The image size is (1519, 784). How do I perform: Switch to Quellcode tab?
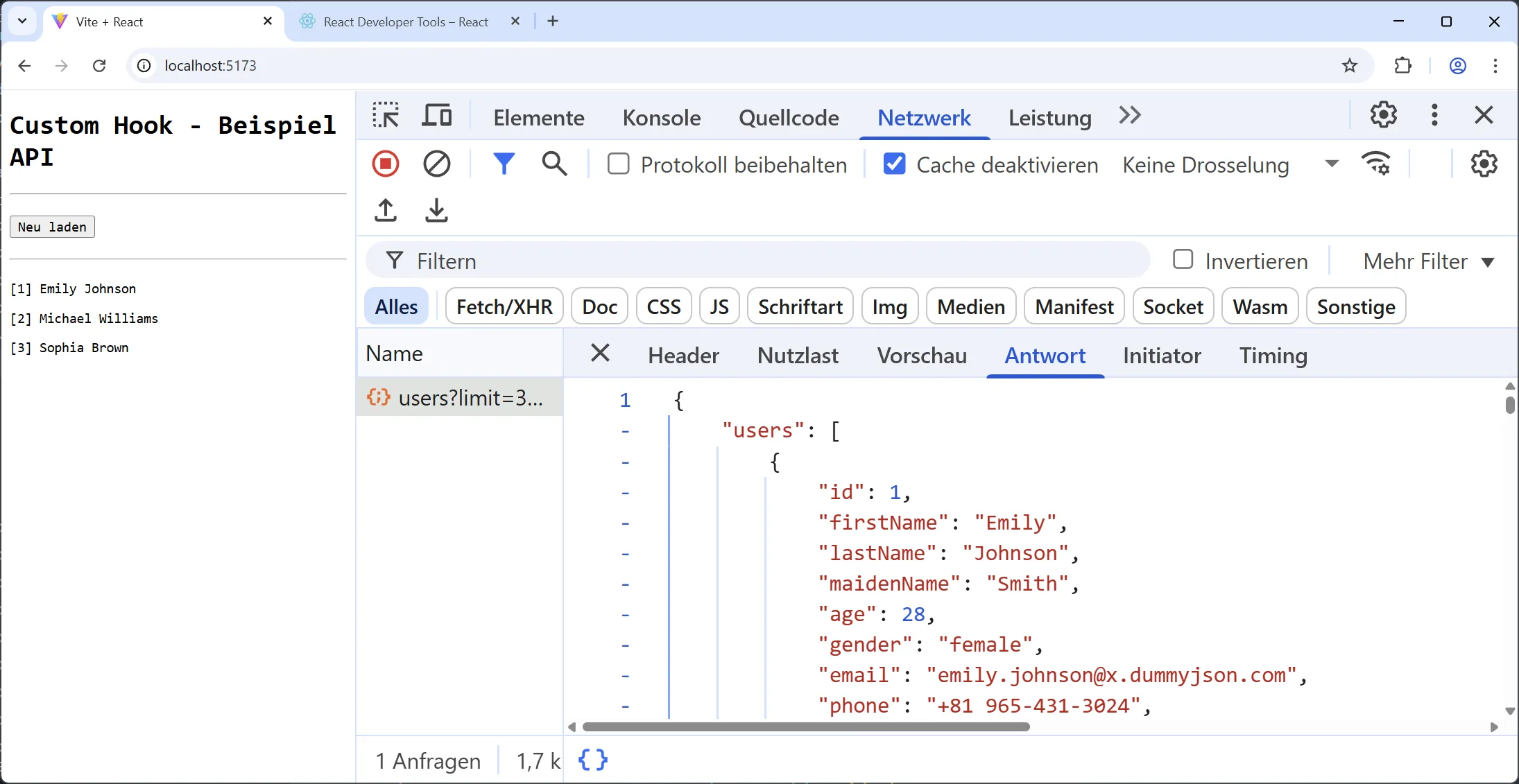(x=789, y=117)
